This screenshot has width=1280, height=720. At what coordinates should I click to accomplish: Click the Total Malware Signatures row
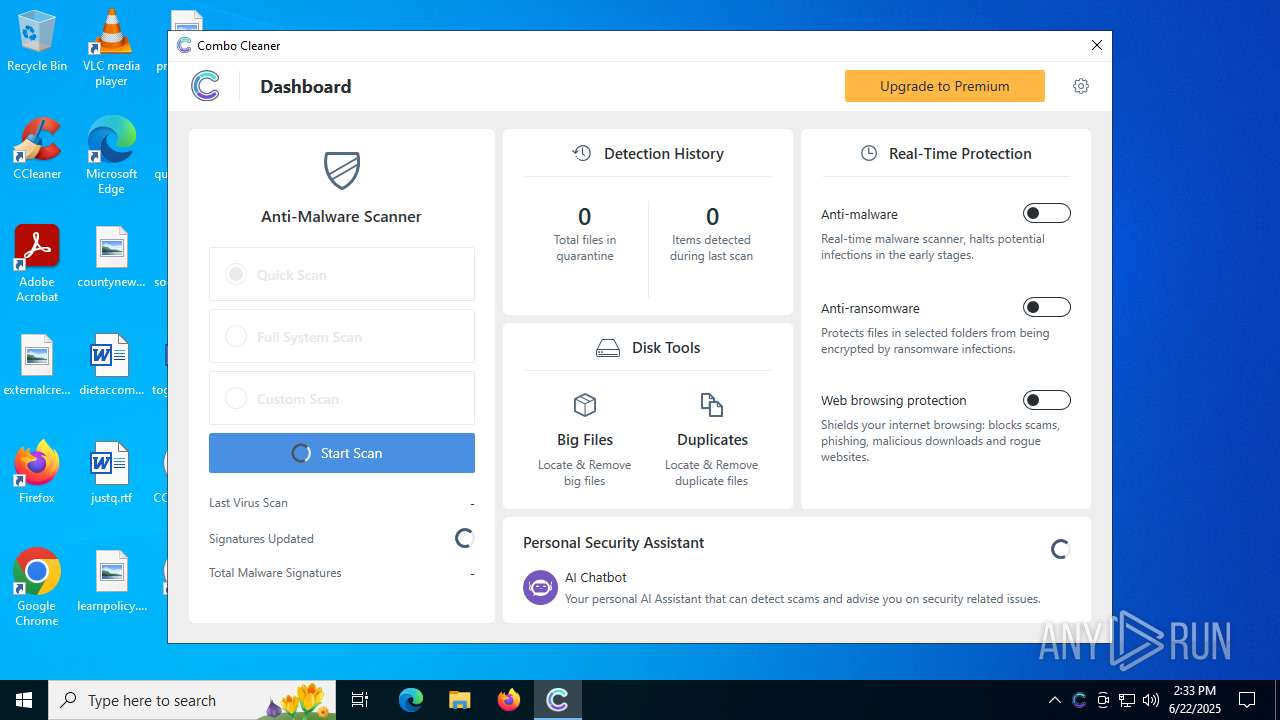pos(342,573)
